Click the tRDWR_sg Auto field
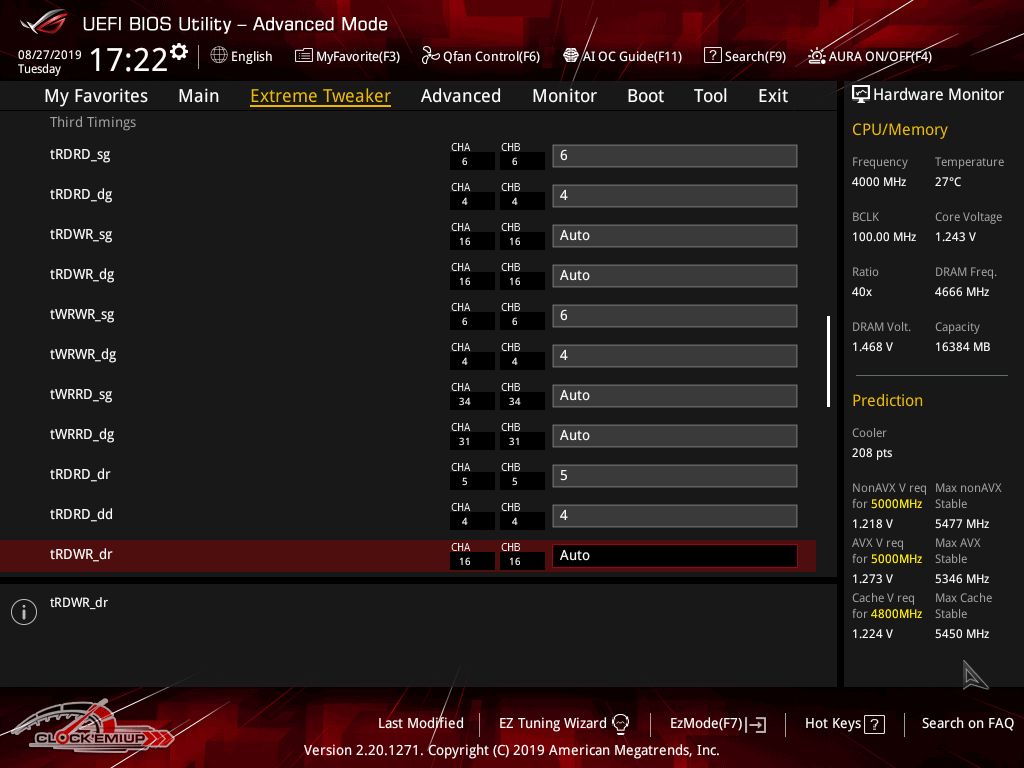 click(x=674, y=236)
